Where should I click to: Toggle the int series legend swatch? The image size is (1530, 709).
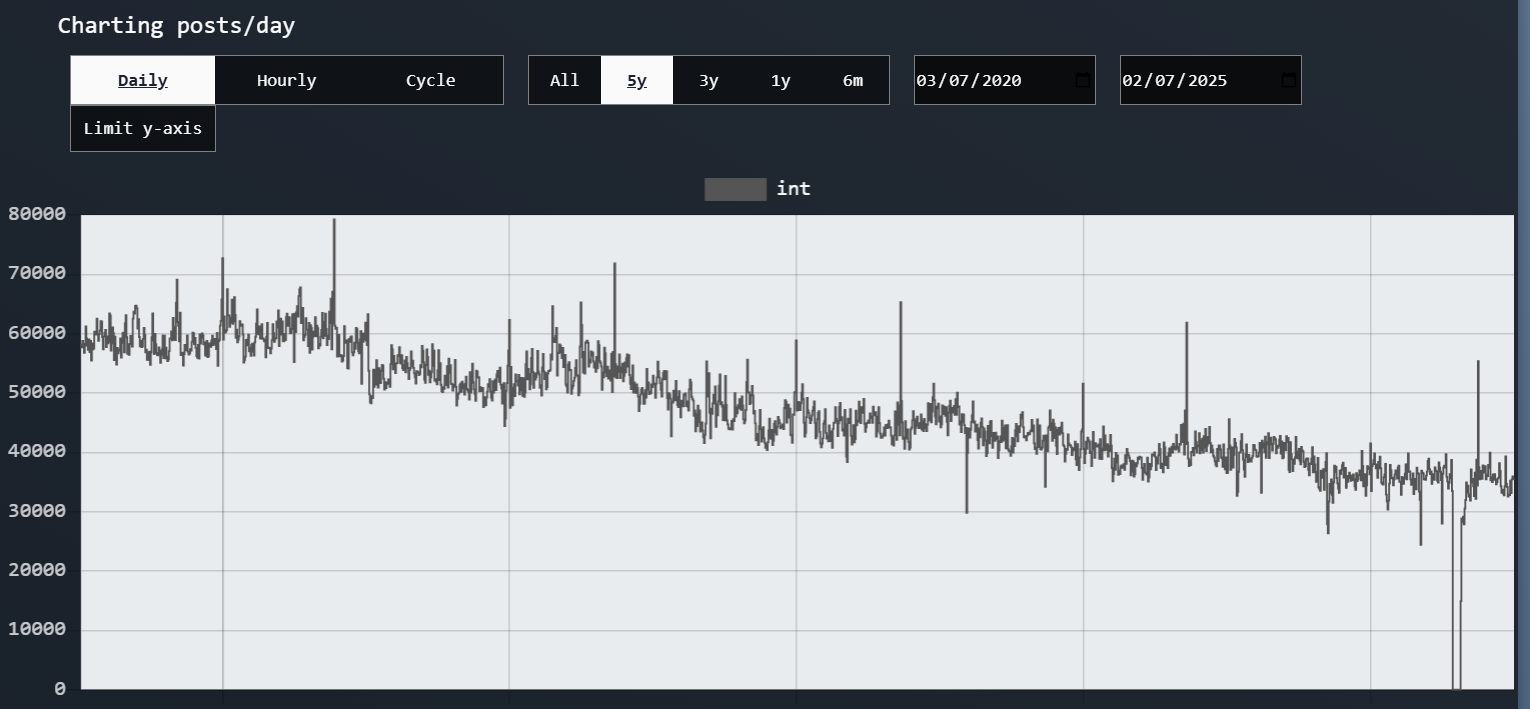click(735, 189)
